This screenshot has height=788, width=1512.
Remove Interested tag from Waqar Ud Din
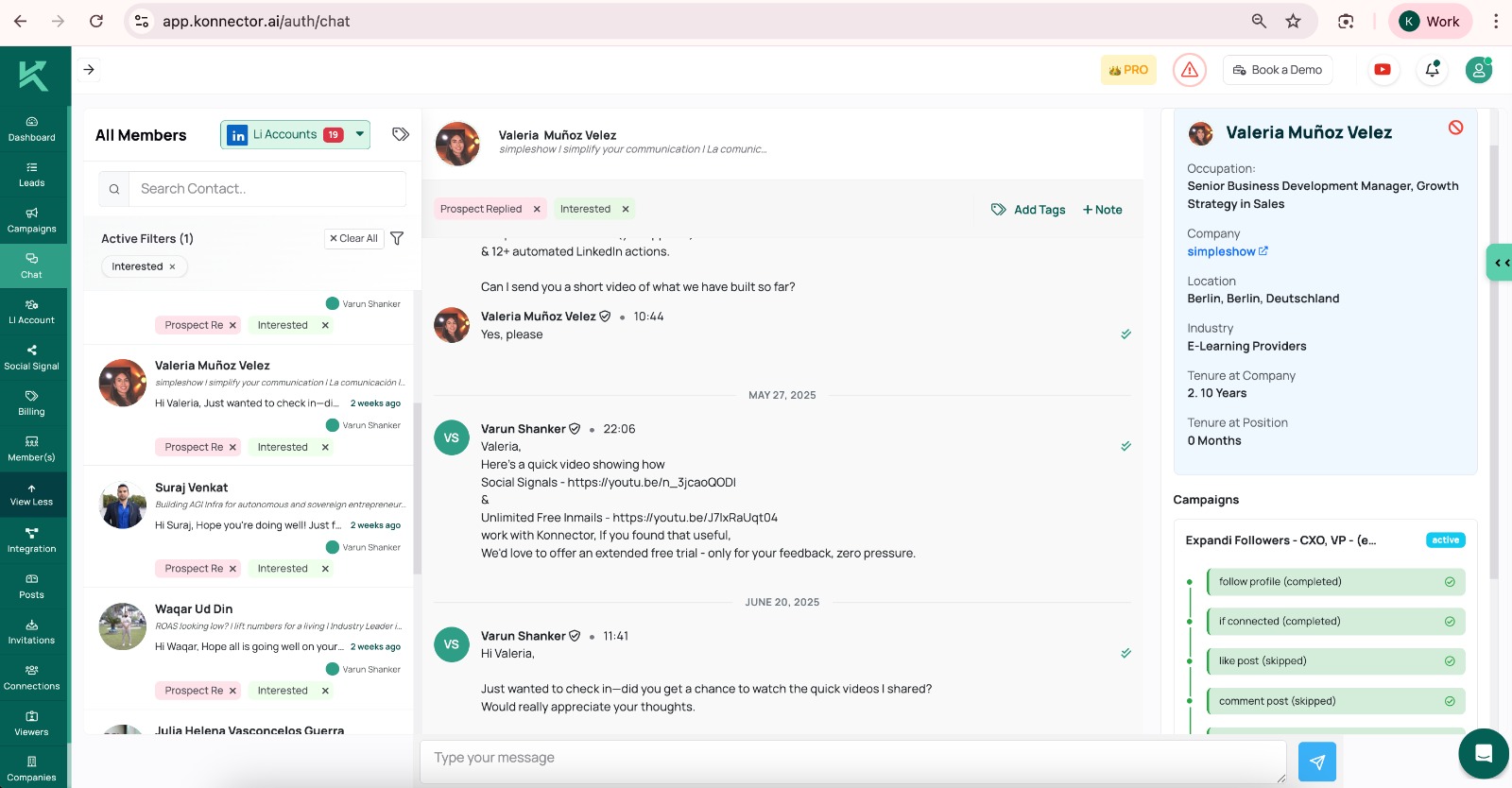pyautogui.click(x=325, y=691)
